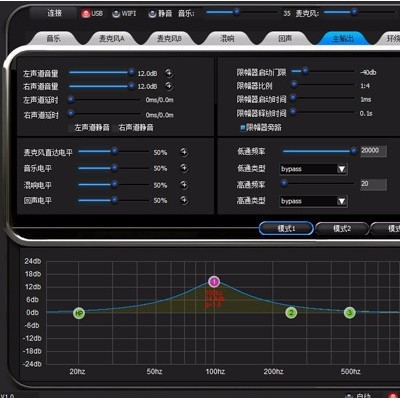Click the 麦克风直达电平 slider handle
400x400 pixels.
pos(114,151)
